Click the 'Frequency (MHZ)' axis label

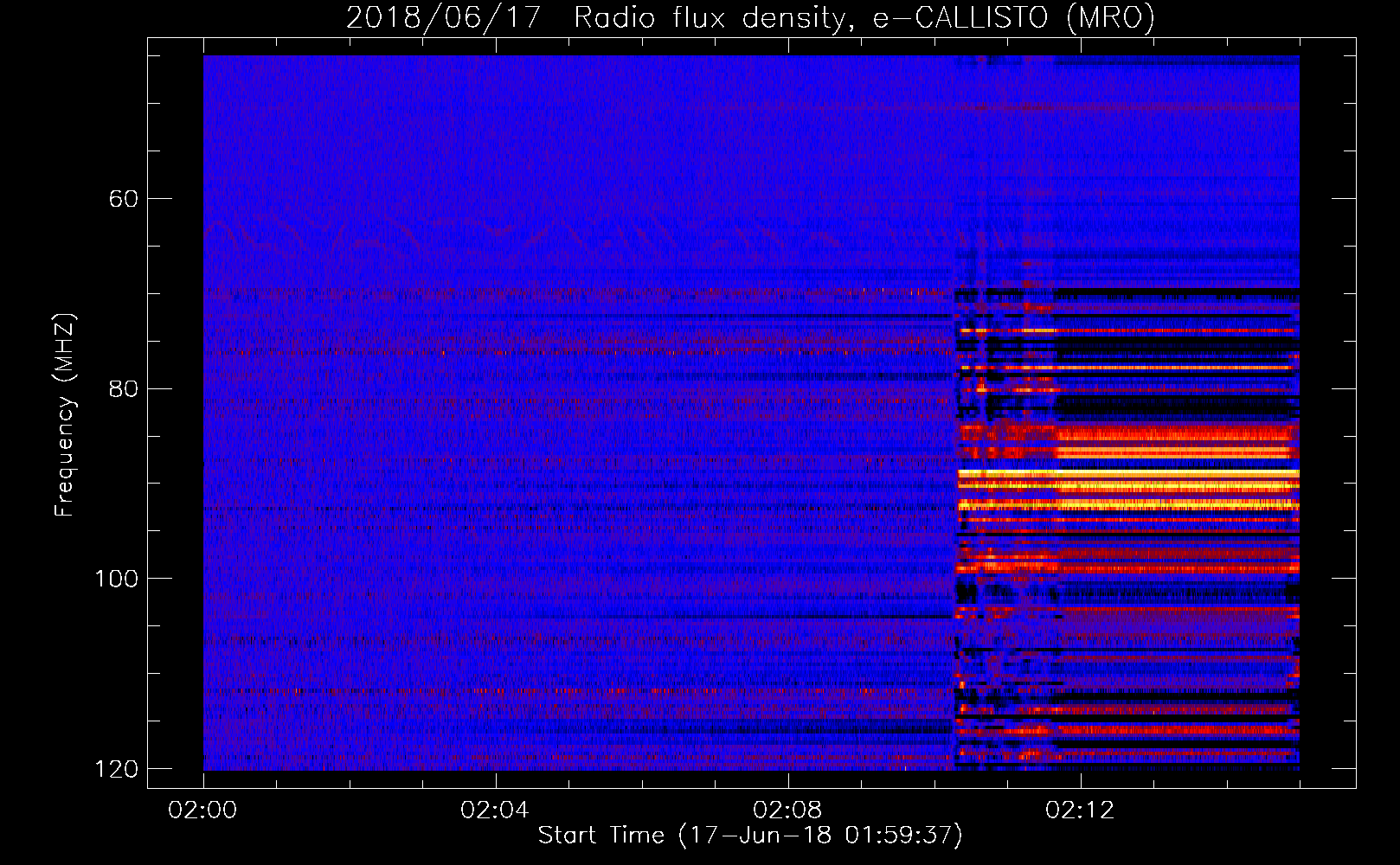click(65, 415)
